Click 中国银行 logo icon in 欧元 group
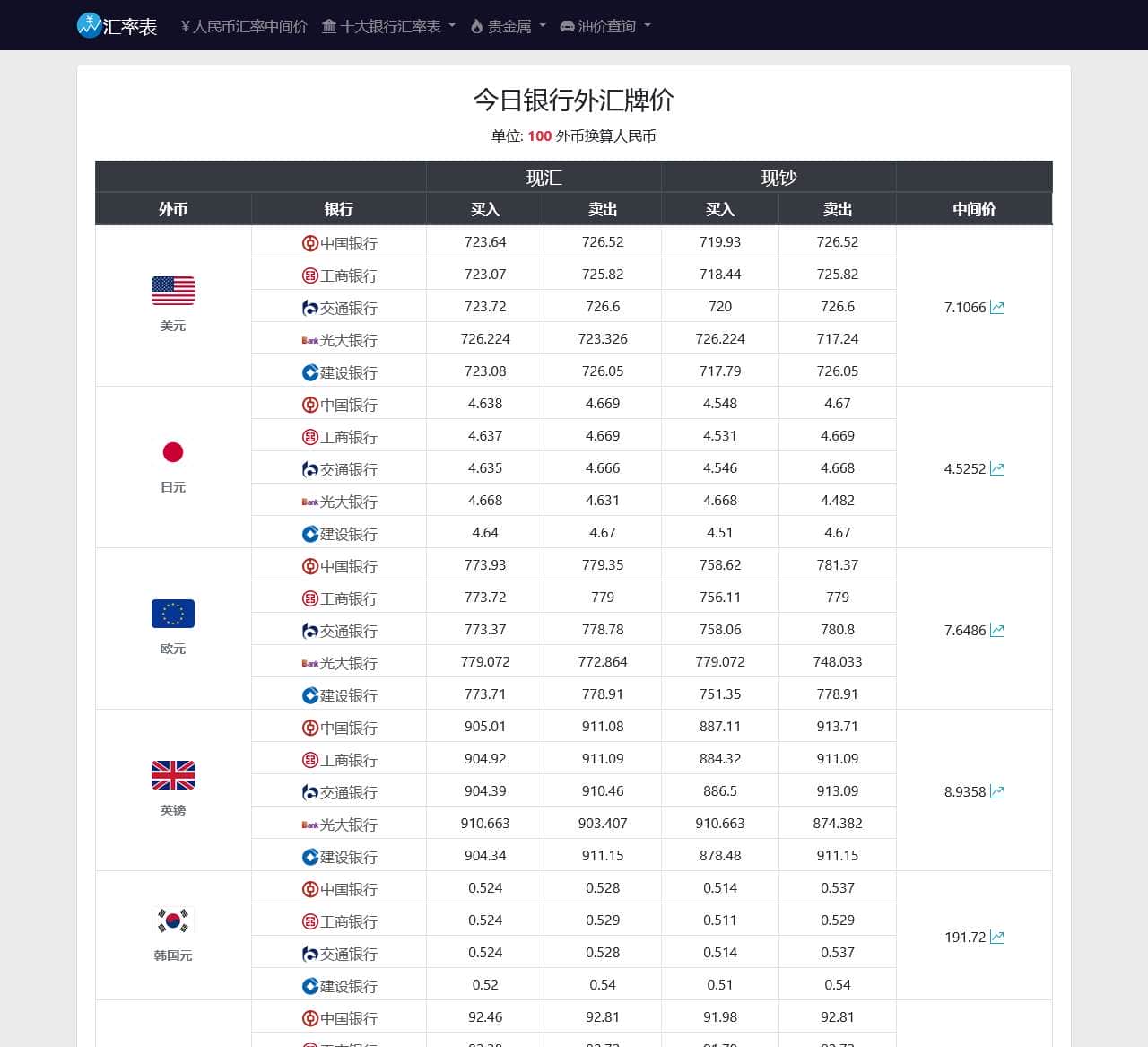Screen dimensions: 1148x1047 point(310,566)
